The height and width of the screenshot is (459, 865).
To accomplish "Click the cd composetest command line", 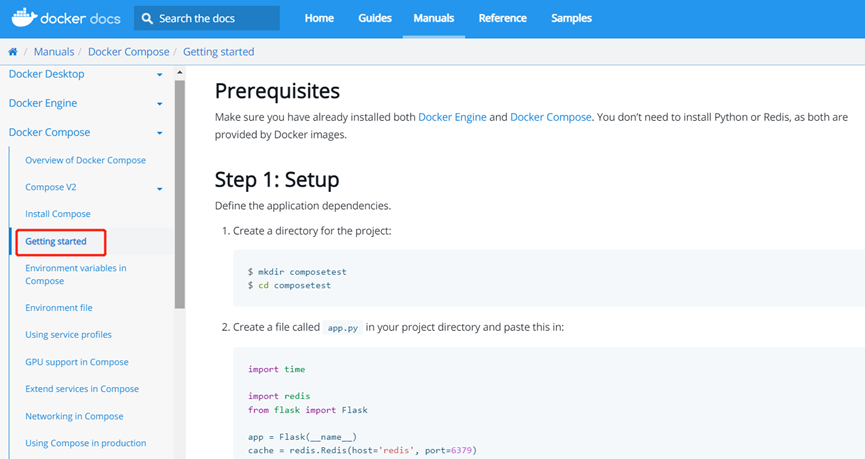I will [x=289, y=285].
